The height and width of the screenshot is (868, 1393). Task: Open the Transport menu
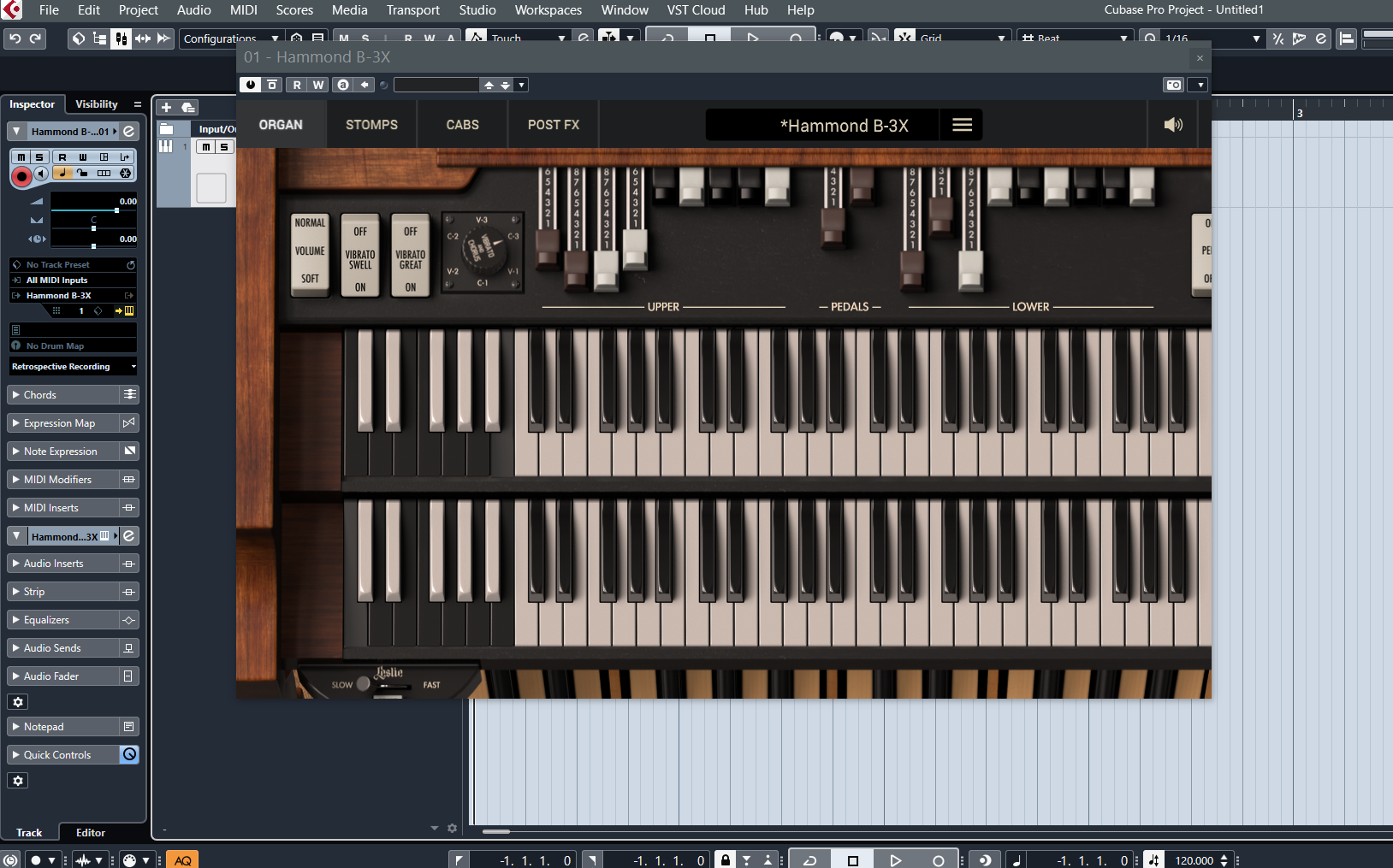[412, 10]
